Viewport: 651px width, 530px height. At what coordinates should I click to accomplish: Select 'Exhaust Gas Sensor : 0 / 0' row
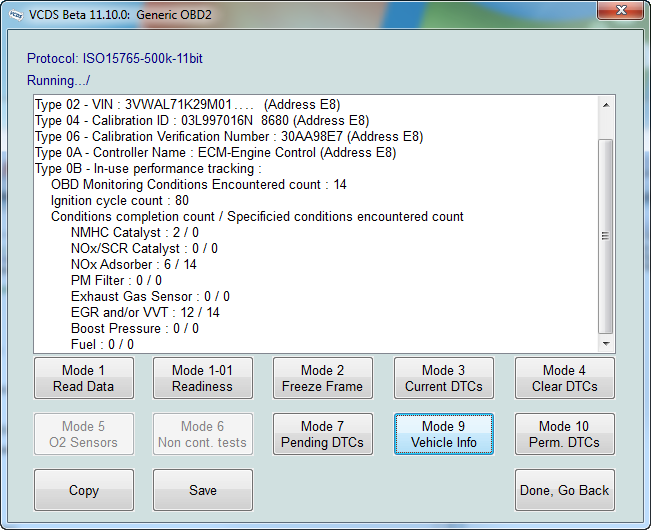coord(150,296)
